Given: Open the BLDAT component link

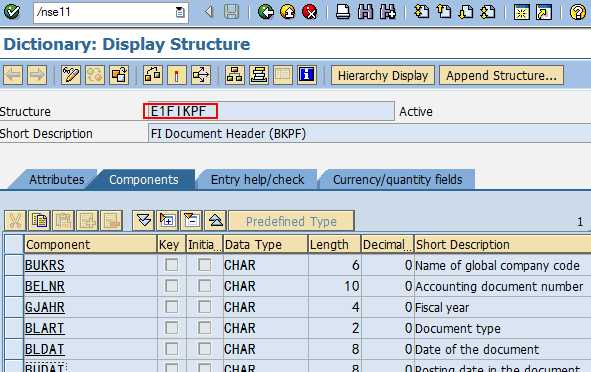Looking at the screenshot, I should click(45, 349).
